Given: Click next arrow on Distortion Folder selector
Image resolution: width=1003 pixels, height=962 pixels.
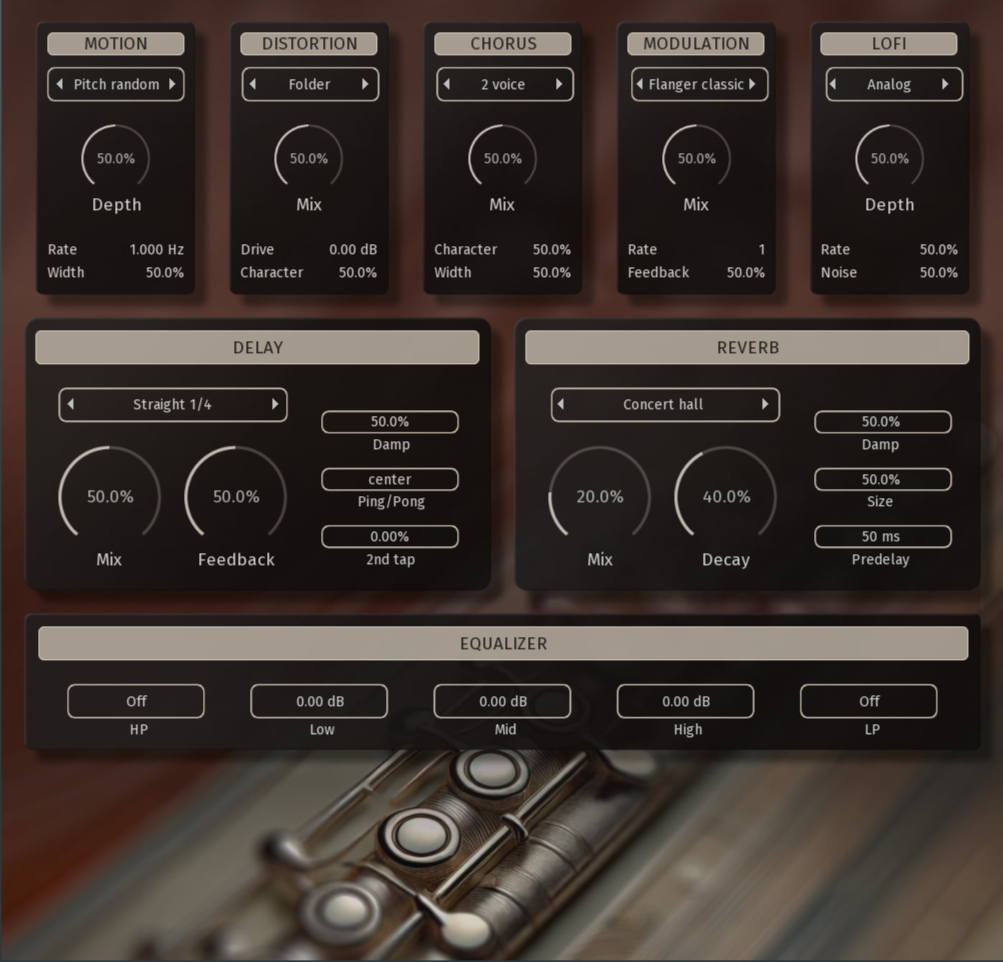Looking at the screenshot, I should click(x=365, y=85).
